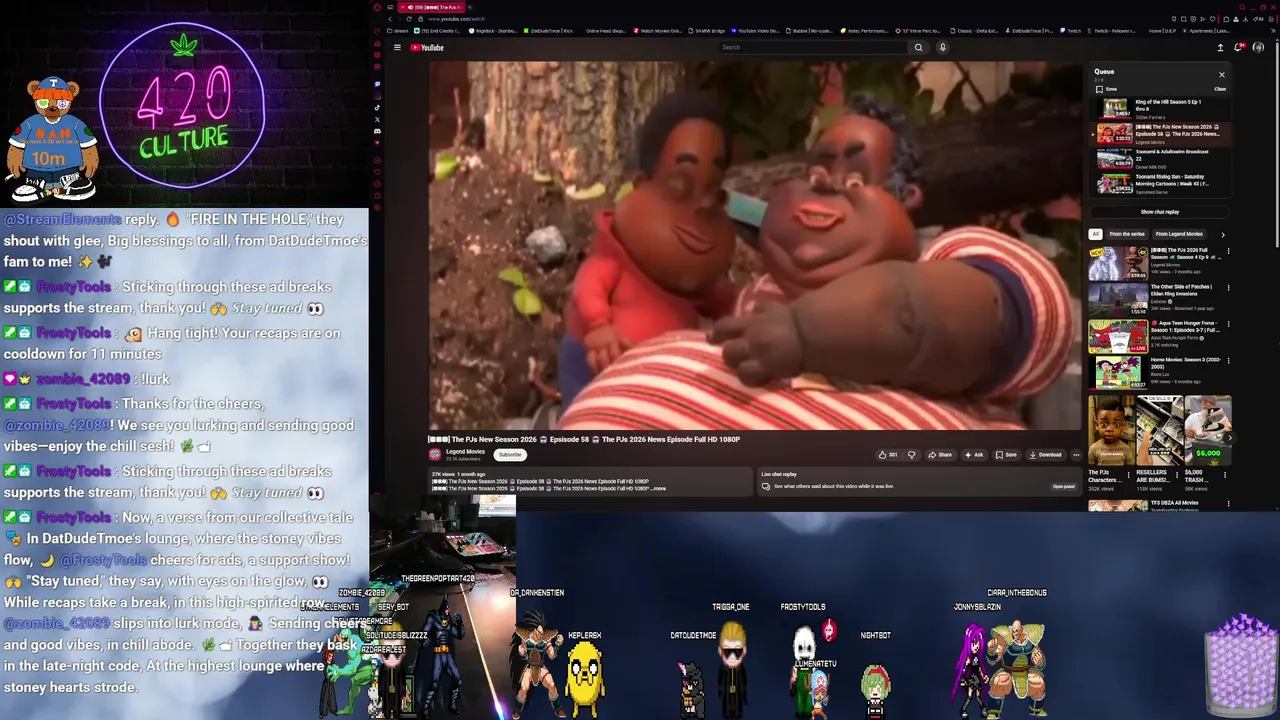Expand video description with ...more

pyautogui.click(x=659, y=489)
